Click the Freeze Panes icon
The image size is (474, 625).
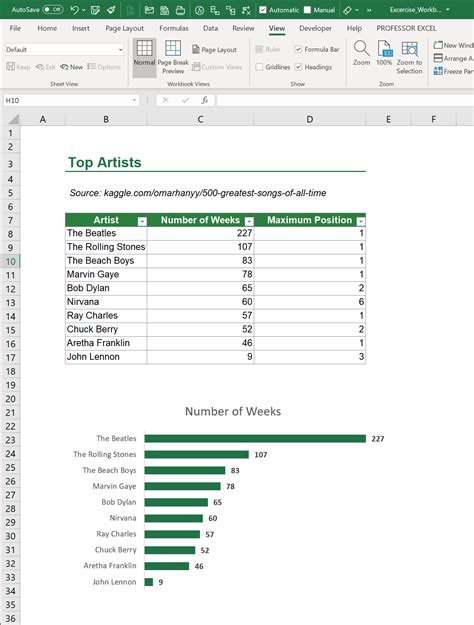(x=438, y=71)
